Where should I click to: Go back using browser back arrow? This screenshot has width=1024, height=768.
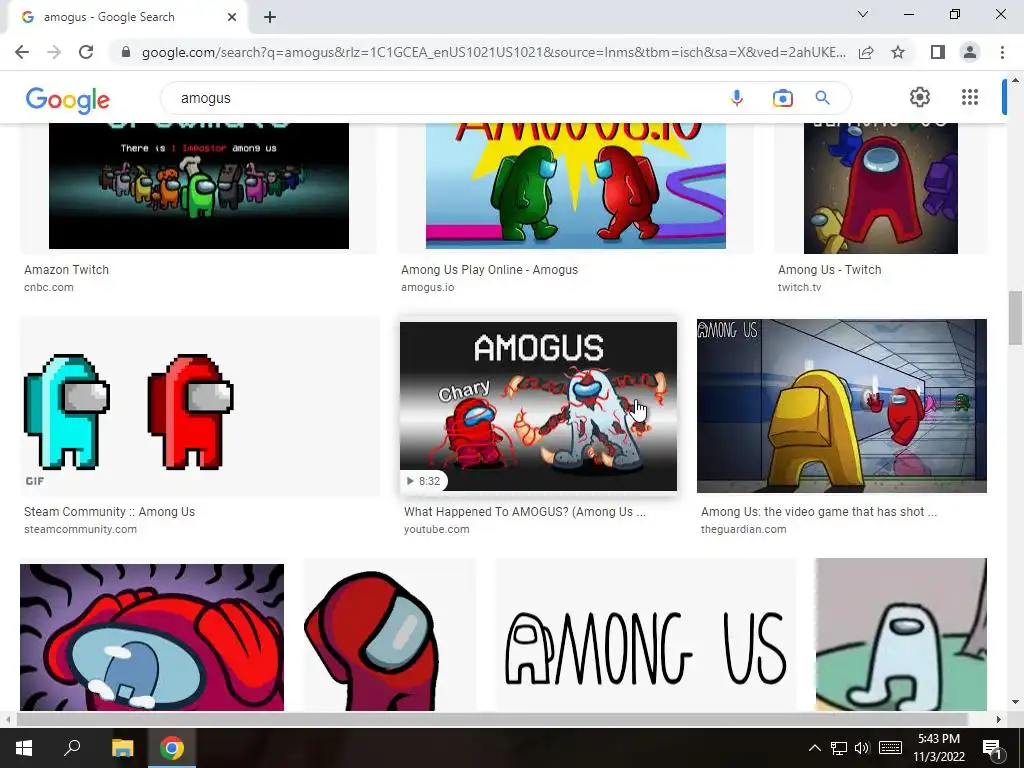point(22,52)
